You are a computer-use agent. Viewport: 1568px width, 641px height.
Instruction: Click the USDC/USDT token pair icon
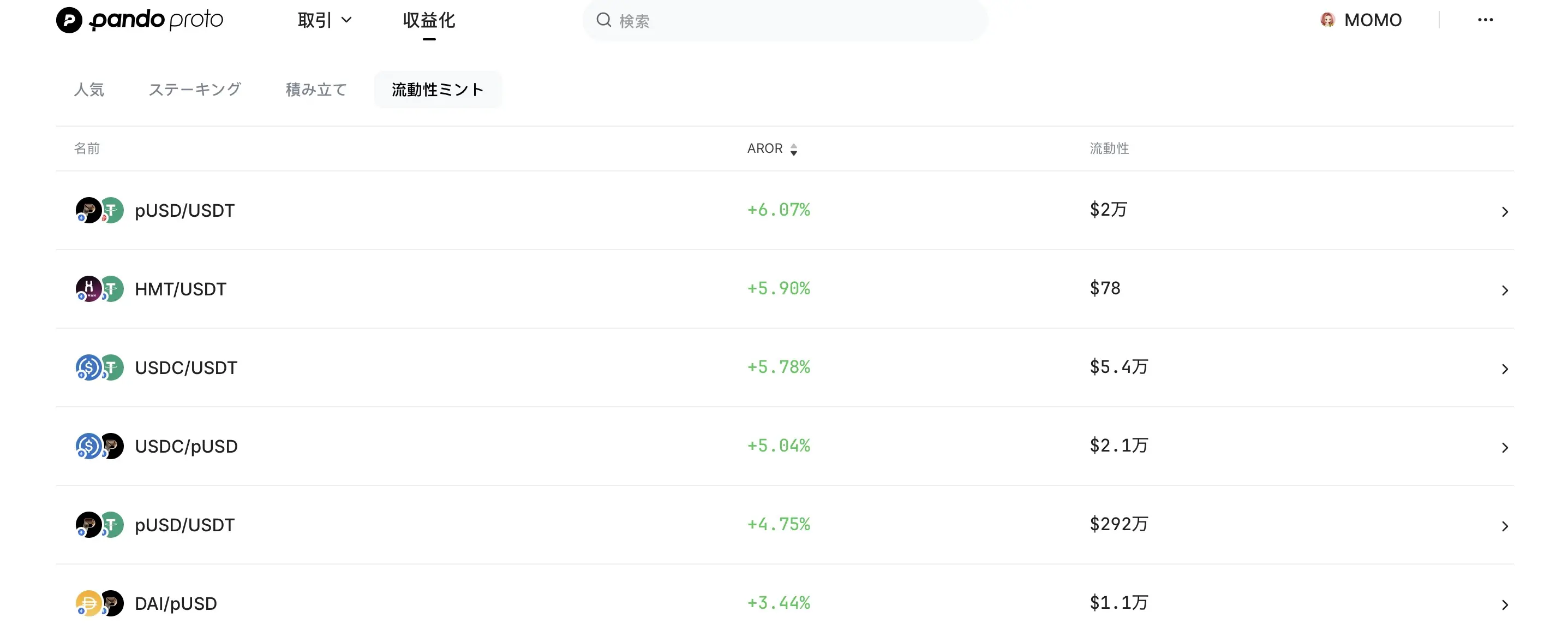[99, 367]
